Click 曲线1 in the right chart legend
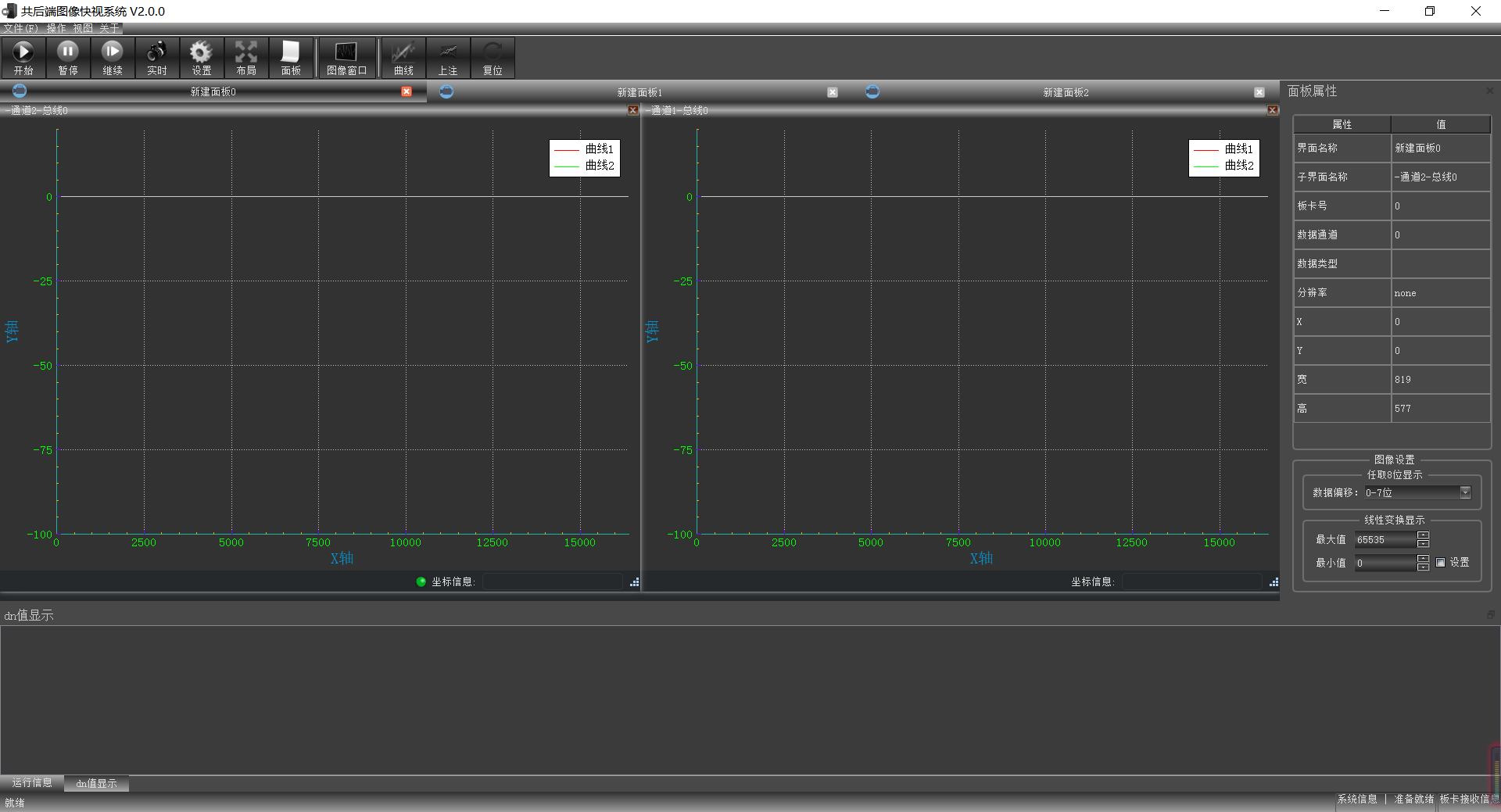1501x812 pixels. tap(1239, 149)
